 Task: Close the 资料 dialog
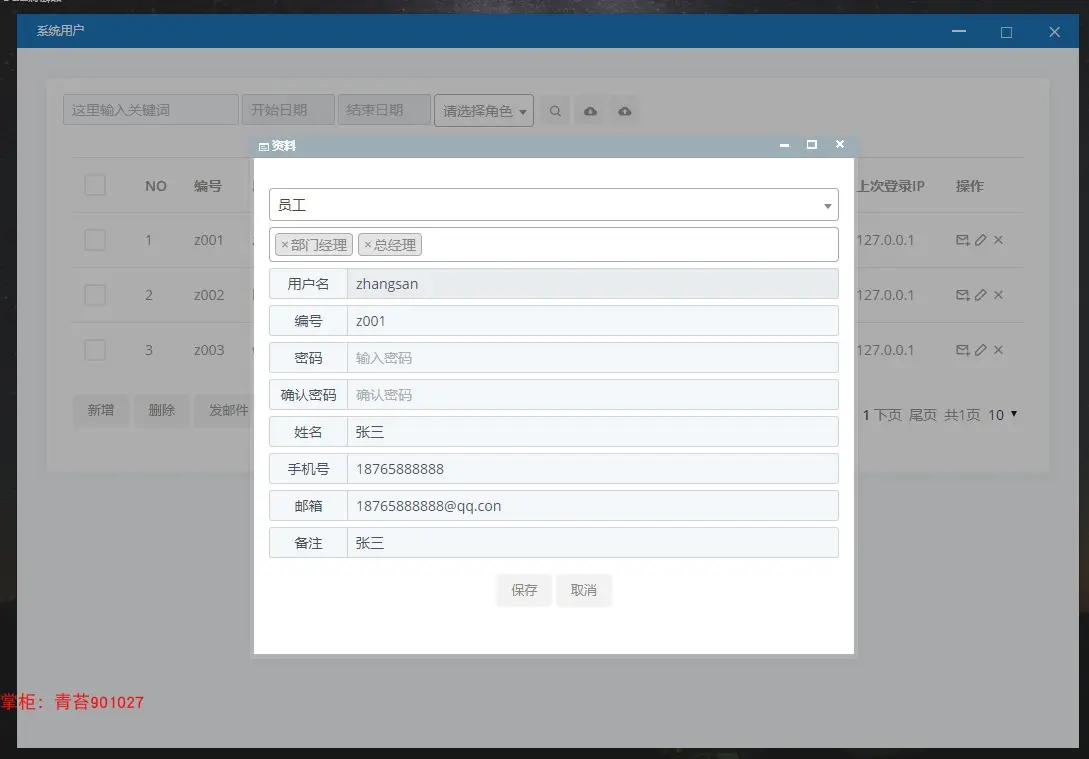point(840,144)
